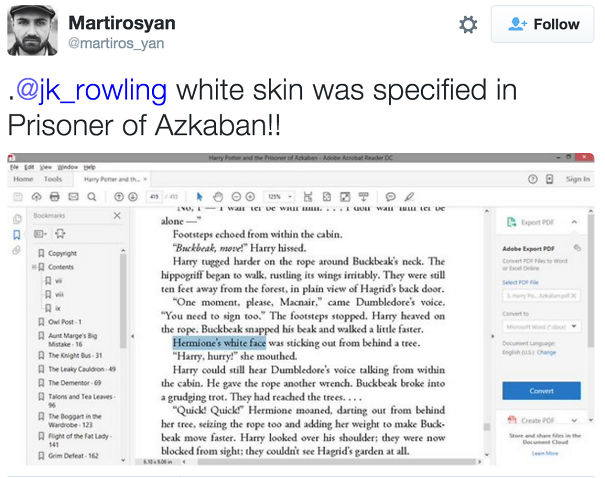Viewport: 605px width, 478px height.
Task: Select The Dementor - 69 bookmark
Action: pyautogui.click(x=74, y=383)
